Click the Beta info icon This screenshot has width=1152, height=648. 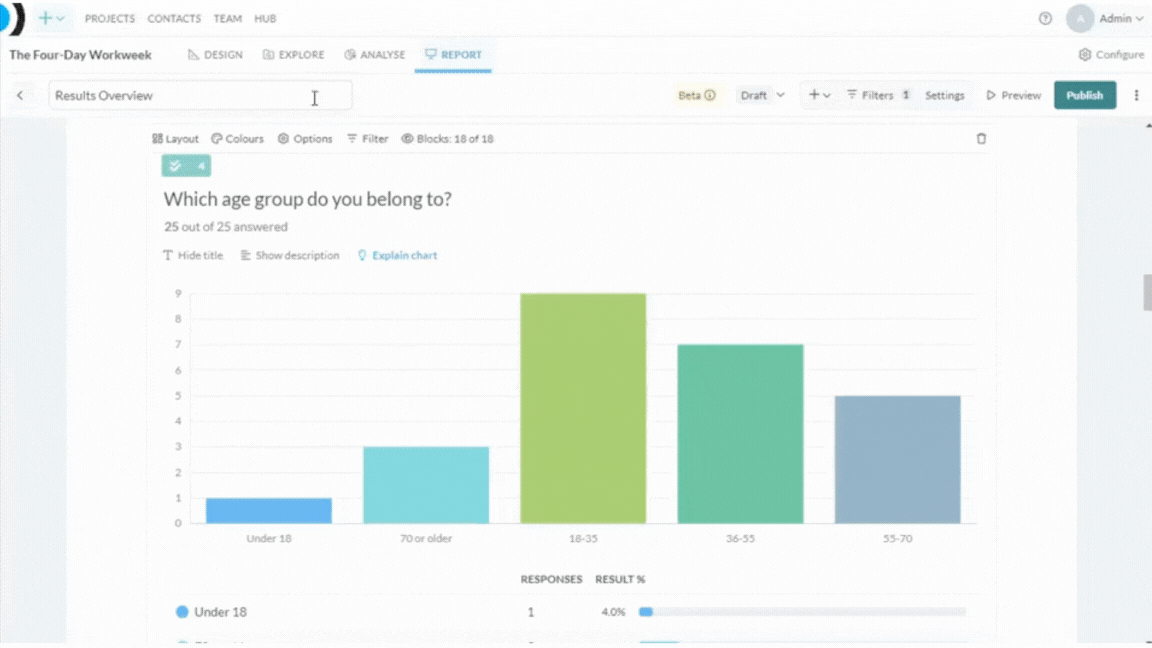point(710,96)
